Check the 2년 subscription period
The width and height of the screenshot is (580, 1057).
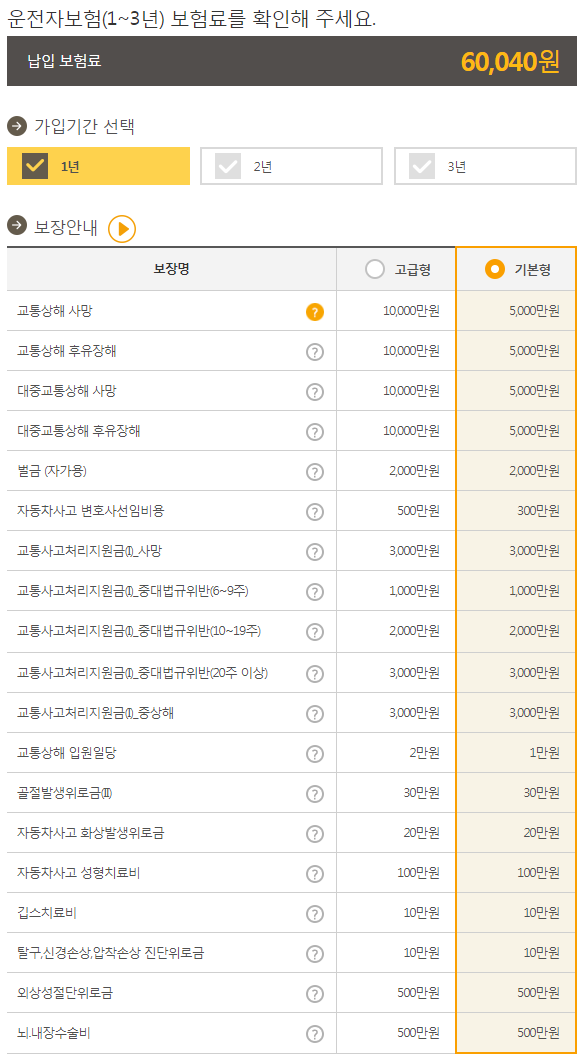(x=228, y=166)
